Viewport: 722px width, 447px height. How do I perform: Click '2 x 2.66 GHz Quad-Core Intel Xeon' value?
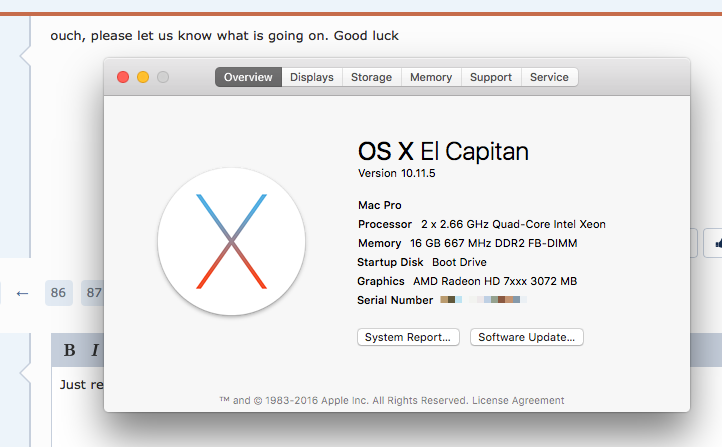(x=513, y=224)
